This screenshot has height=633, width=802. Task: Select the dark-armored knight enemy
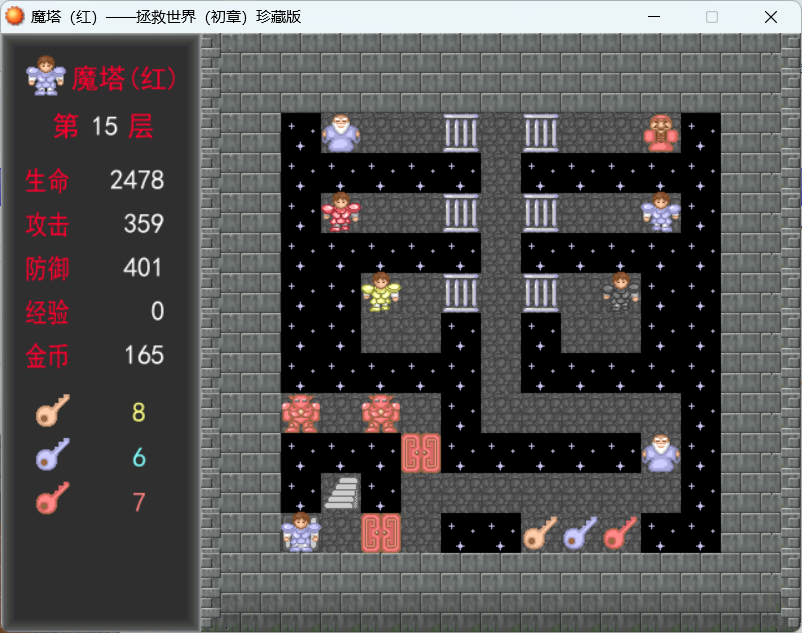pos(621,292)
